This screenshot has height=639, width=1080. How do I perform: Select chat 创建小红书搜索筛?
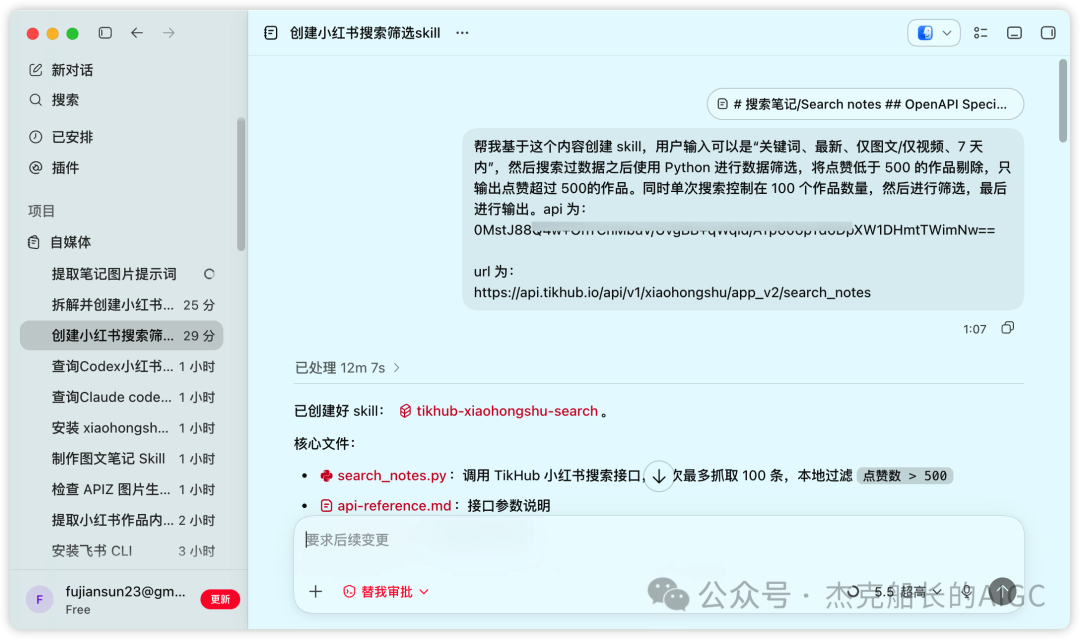(122, 335)
